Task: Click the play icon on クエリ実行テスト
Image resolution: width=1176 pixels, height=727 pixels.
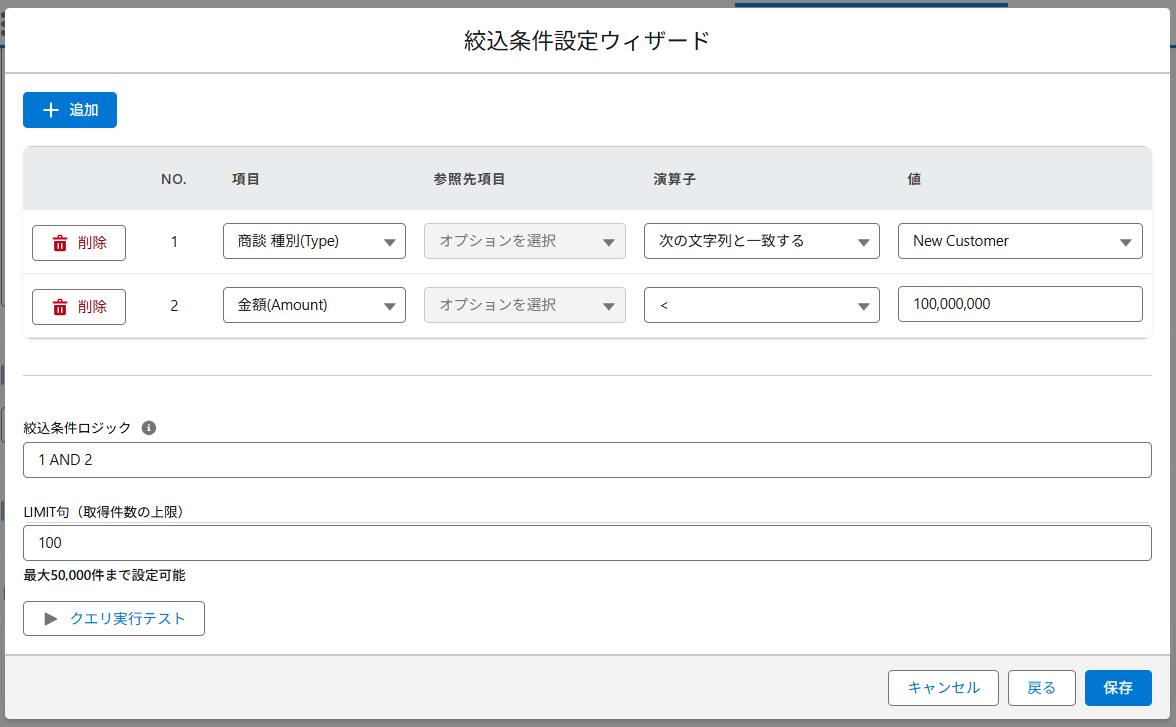Action: pyautogui.click(x=51, y=619)
